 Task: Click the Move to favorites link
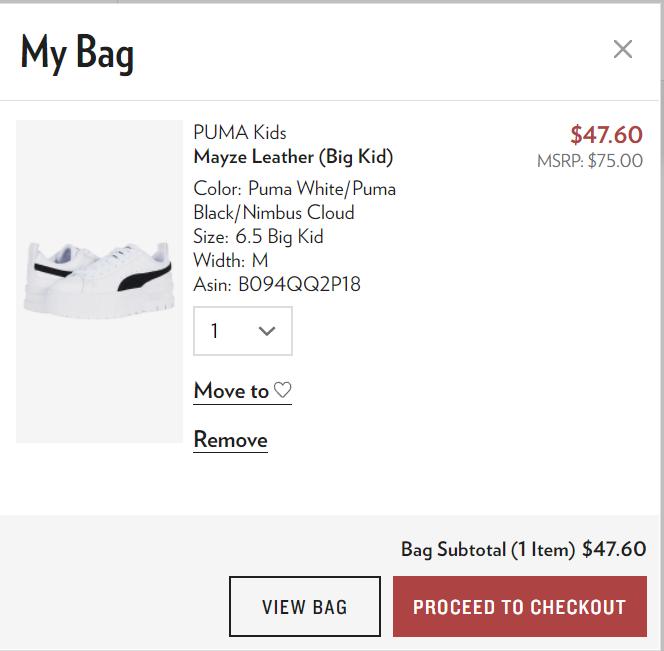tap(232, 390)
